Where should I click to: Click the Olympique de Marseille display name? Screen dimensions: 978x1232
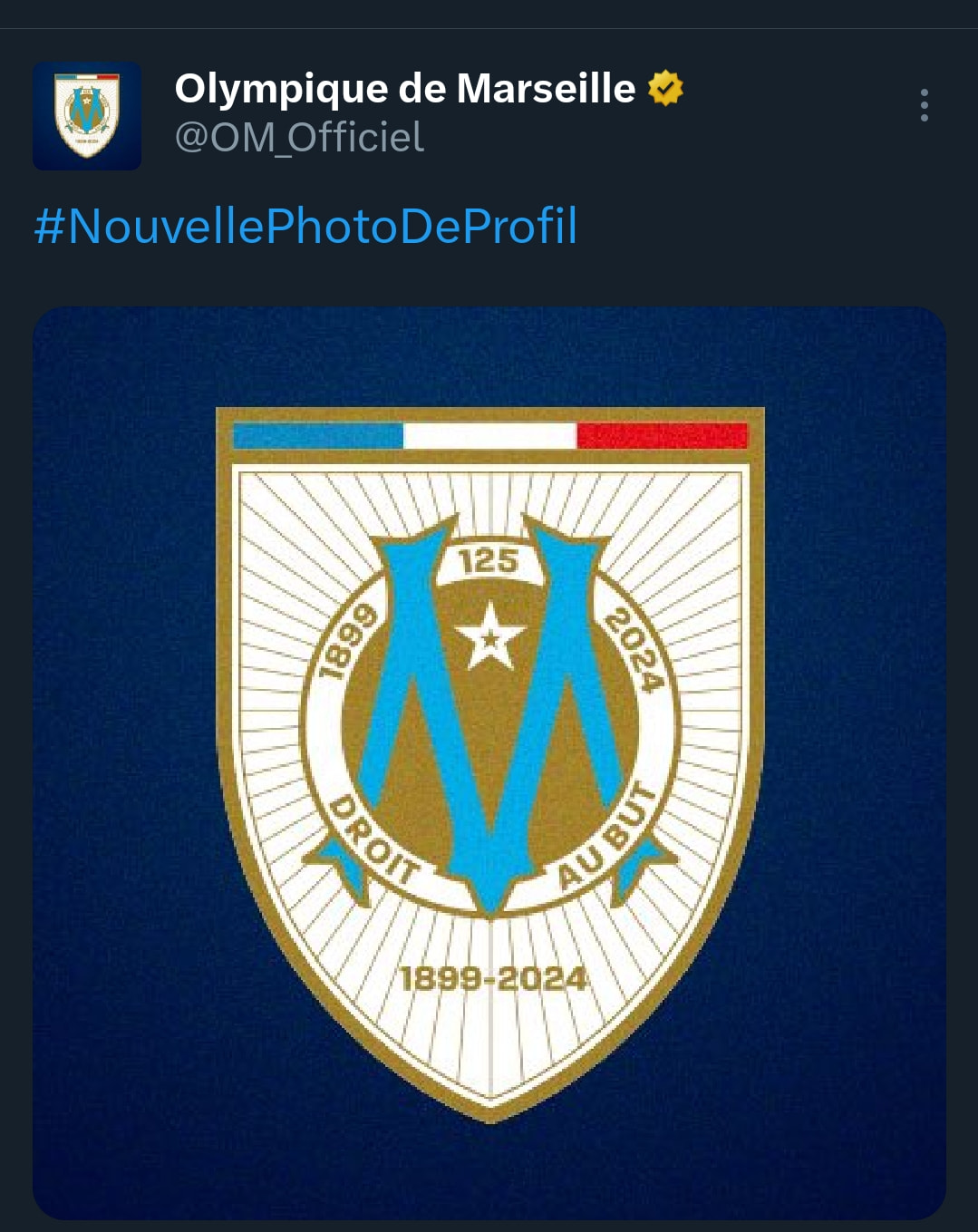click(404, 89)
